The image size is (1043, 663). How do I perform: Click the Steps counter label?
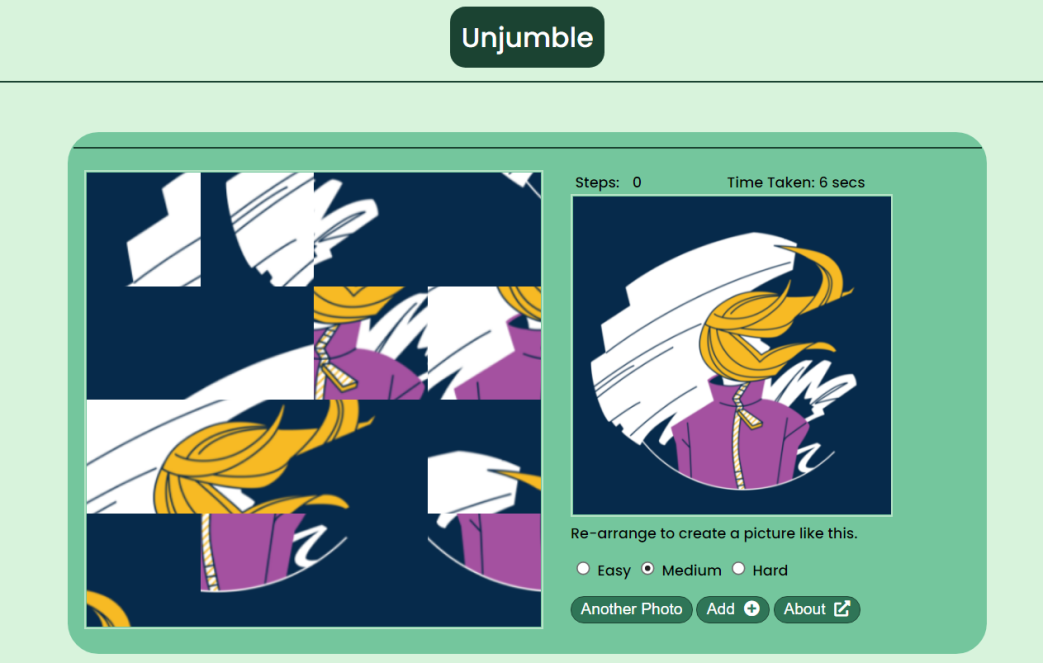597,182
